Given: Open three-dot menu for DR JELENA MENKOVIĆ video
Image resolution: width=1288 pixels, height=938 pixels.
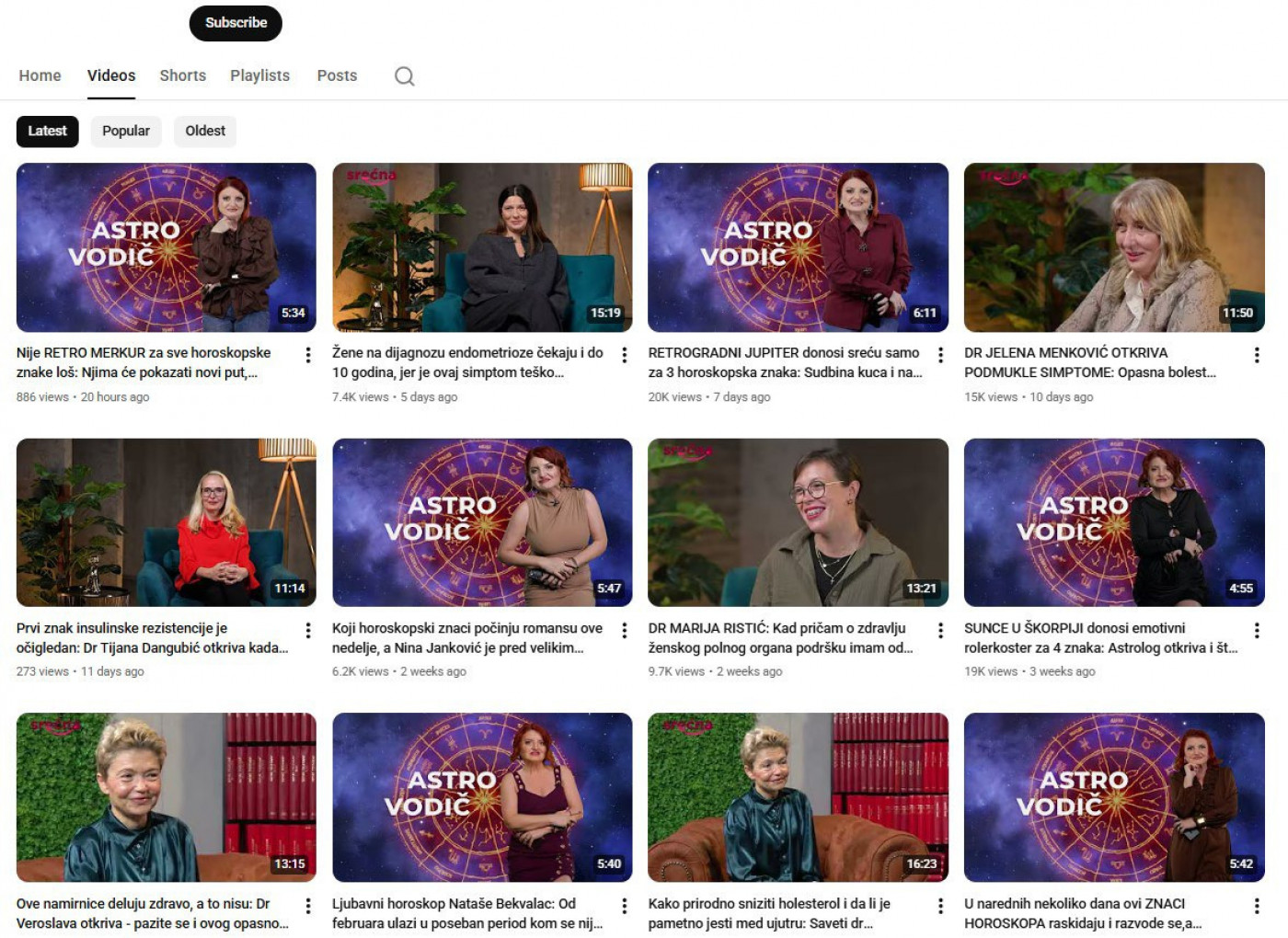Looking at the screenshot, I should 1257,355.
